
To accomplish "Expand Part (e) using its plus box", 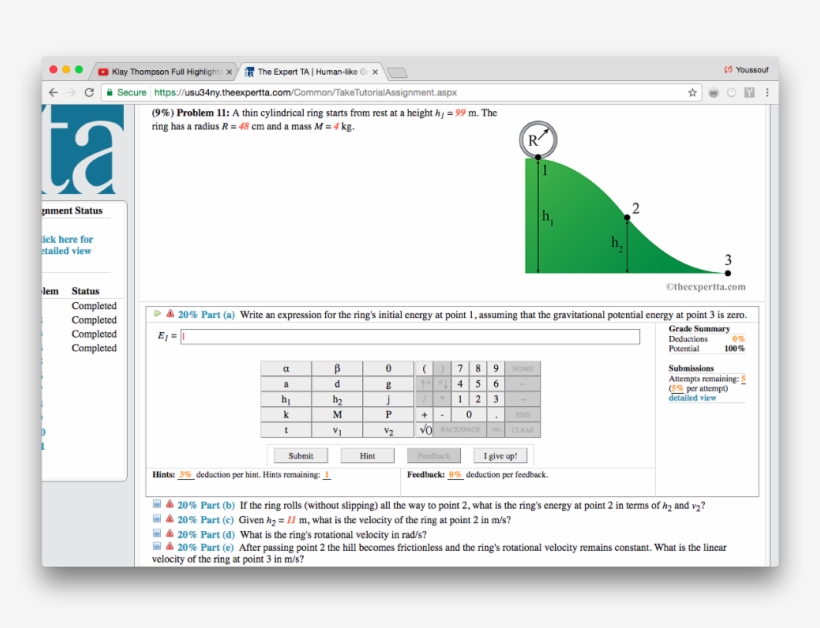I will click(157, 548).
